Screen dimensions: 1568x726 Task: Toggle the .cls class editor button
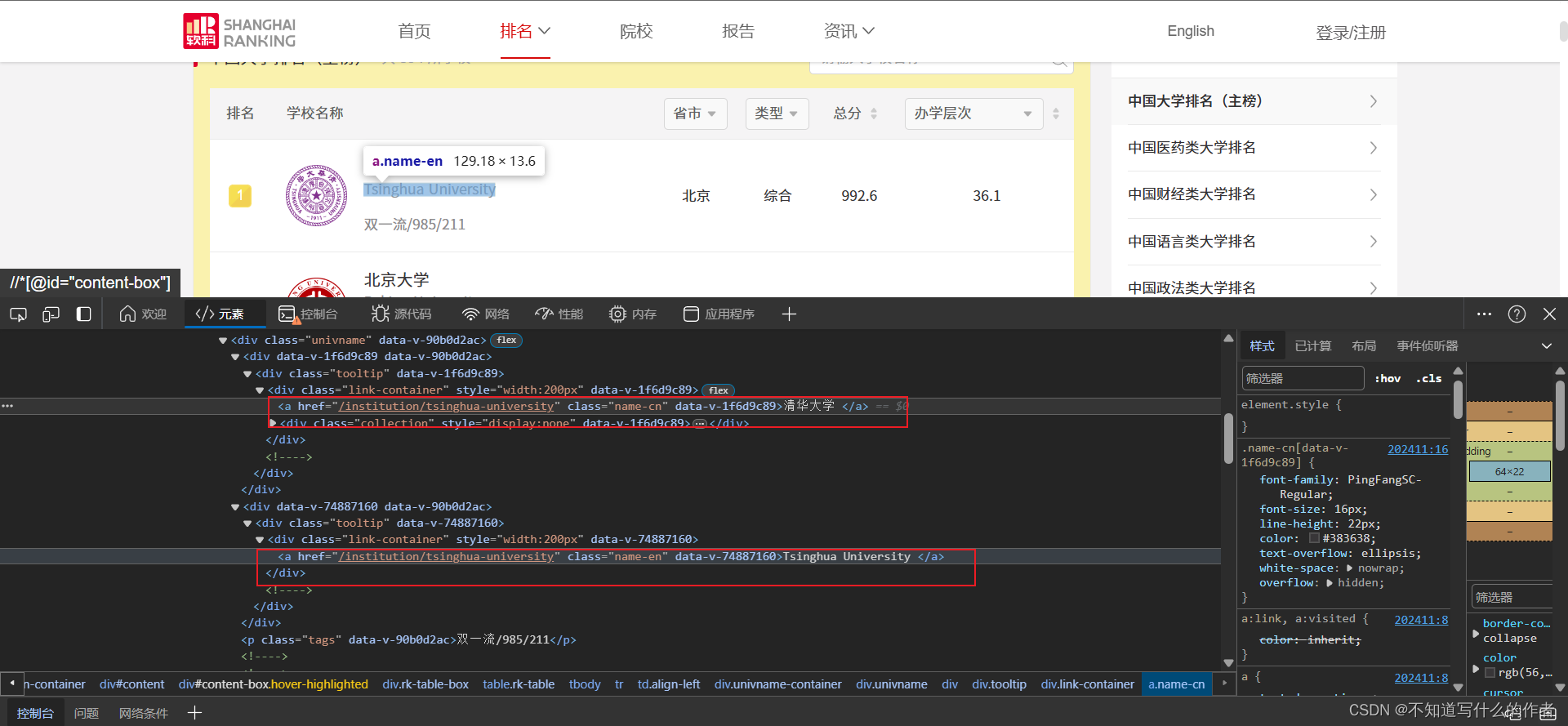point(1428,378)
